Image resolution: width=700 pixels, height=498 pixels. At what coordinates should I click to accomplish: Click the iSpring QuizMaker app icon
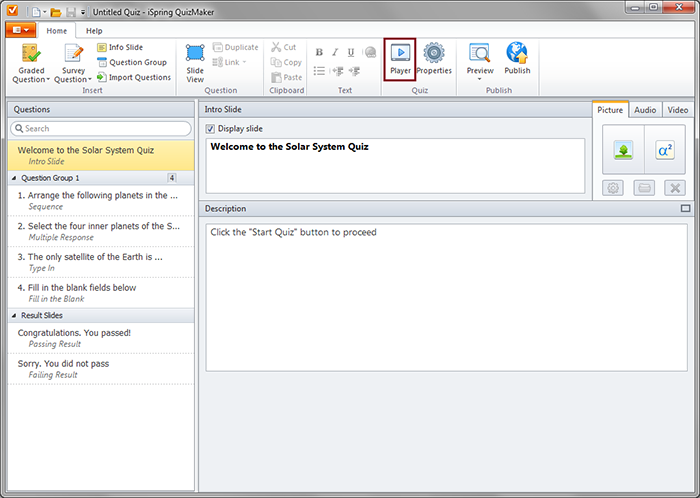point(12,11)
